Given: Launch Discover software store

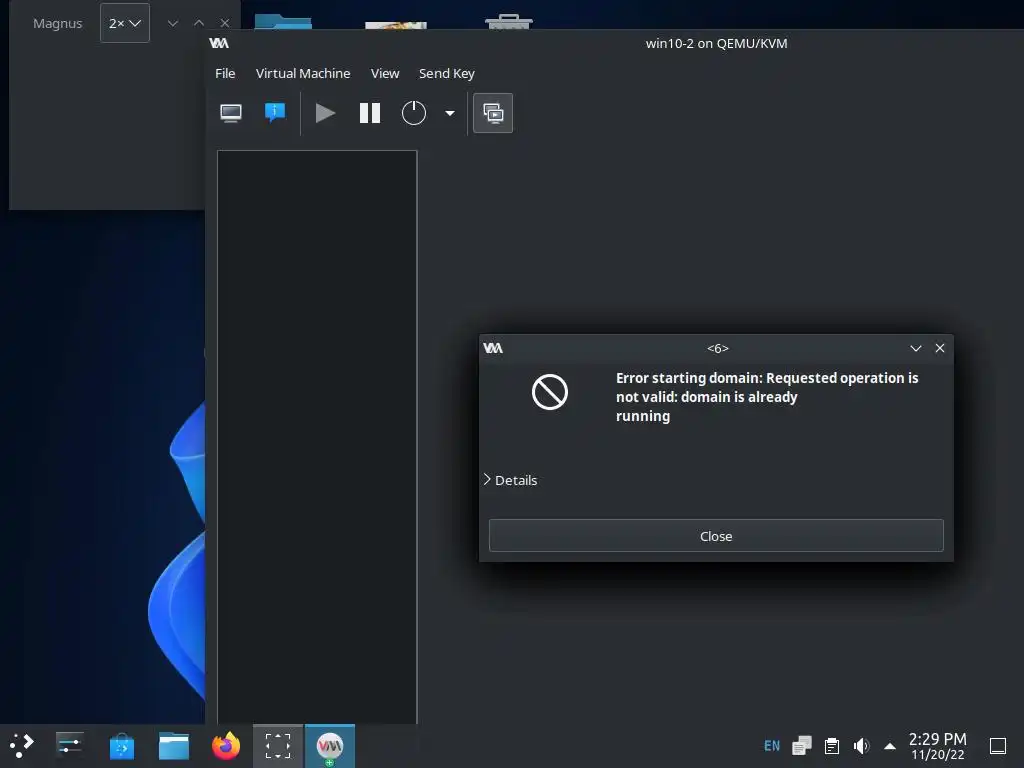Looking at the screenshot, I should pos(121,746).
